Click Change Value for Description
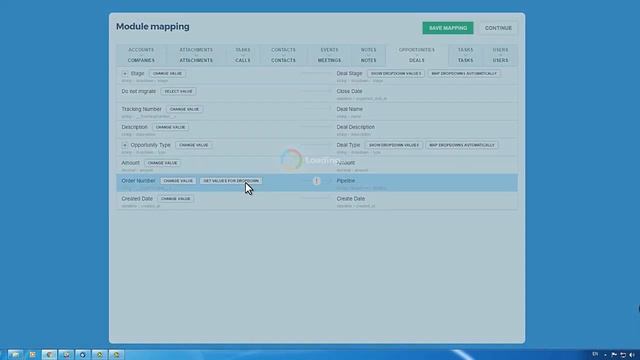640x360 pixels. point(171,127)
